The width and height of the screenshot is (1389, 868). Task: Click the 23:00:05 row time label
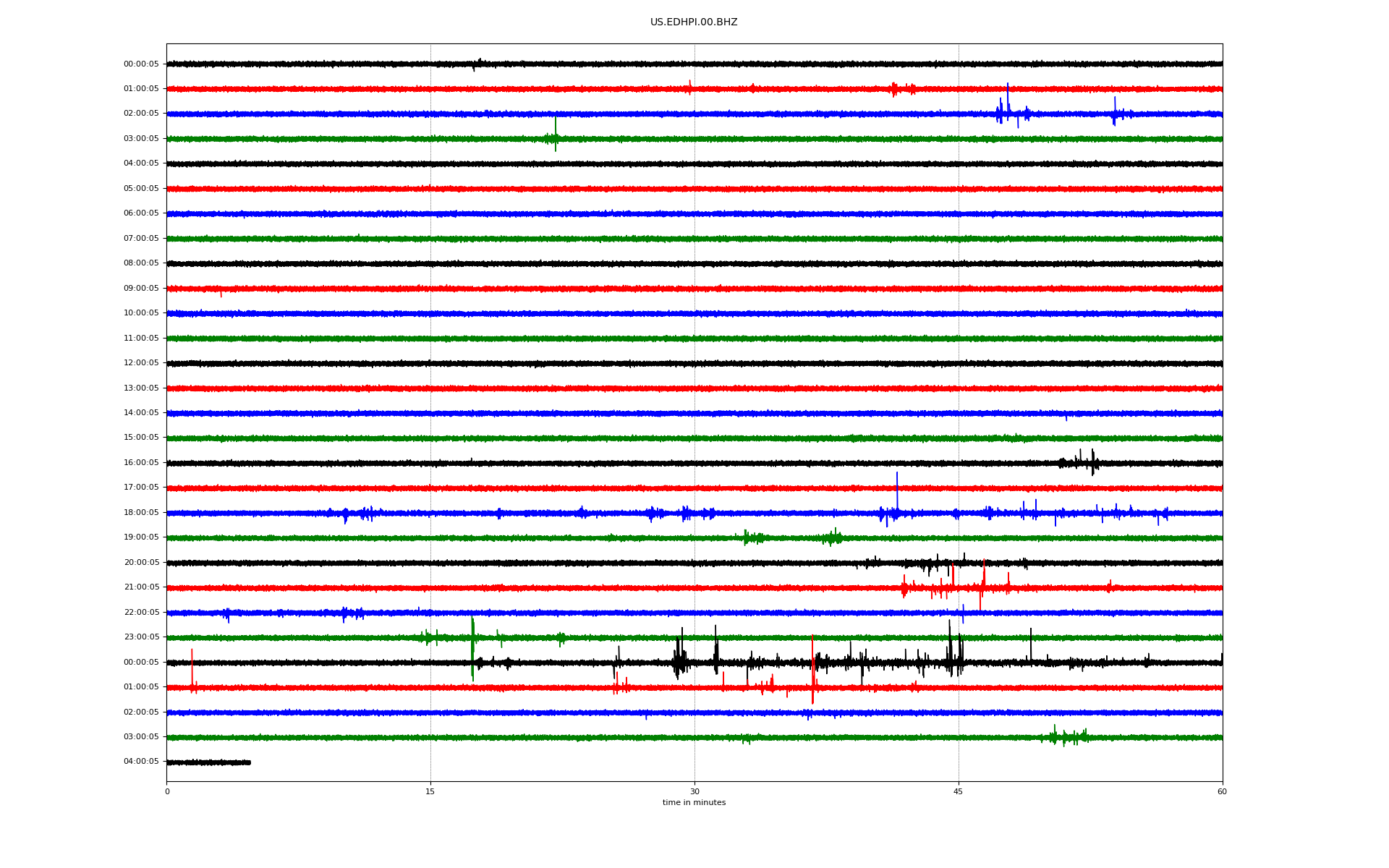(141, 637)
